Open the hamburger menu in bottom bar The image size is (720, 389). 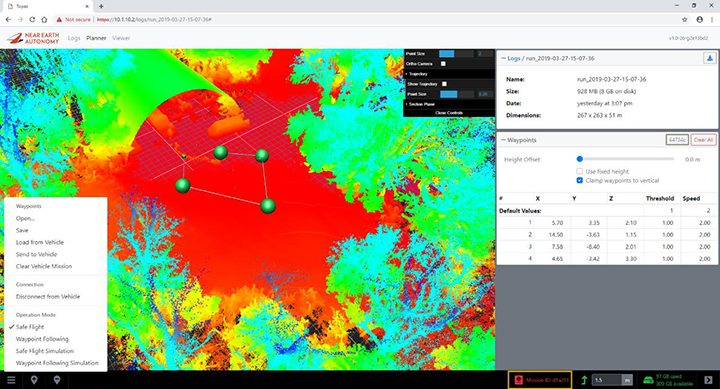coord(11,380)
